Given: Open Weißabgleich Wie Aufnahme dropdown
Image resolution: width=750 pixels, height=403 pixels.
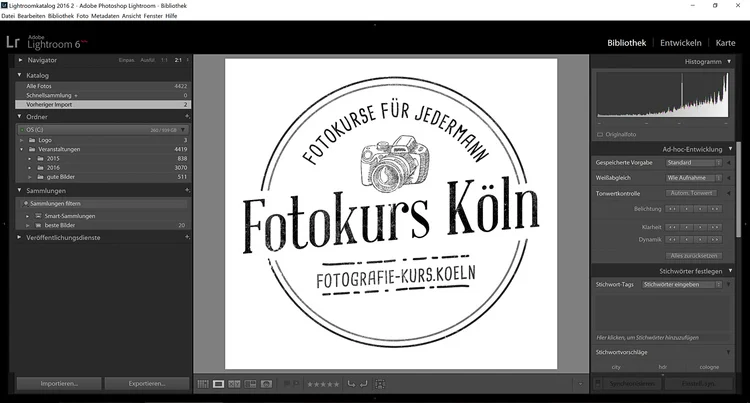Looking at the screenshot, I should point(694,178).
